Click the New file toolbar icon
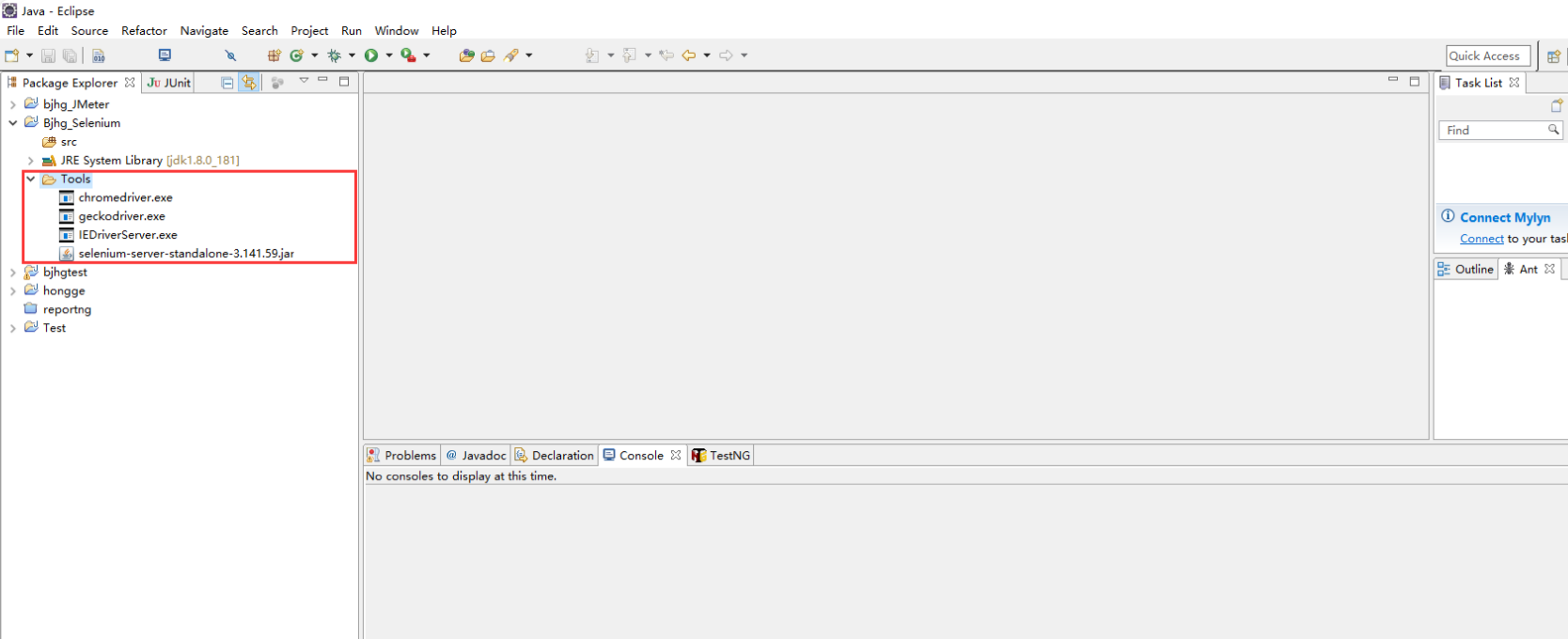 coord(12,55)
